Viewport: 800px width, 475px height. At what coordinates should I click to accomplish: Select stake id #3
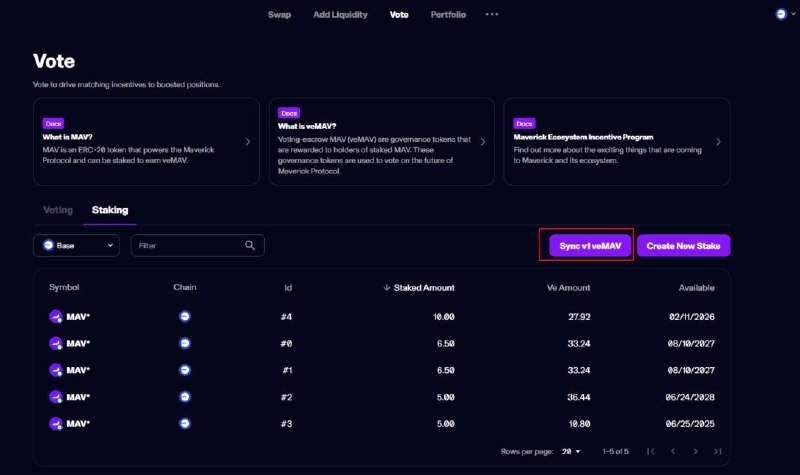click(286, 424)
